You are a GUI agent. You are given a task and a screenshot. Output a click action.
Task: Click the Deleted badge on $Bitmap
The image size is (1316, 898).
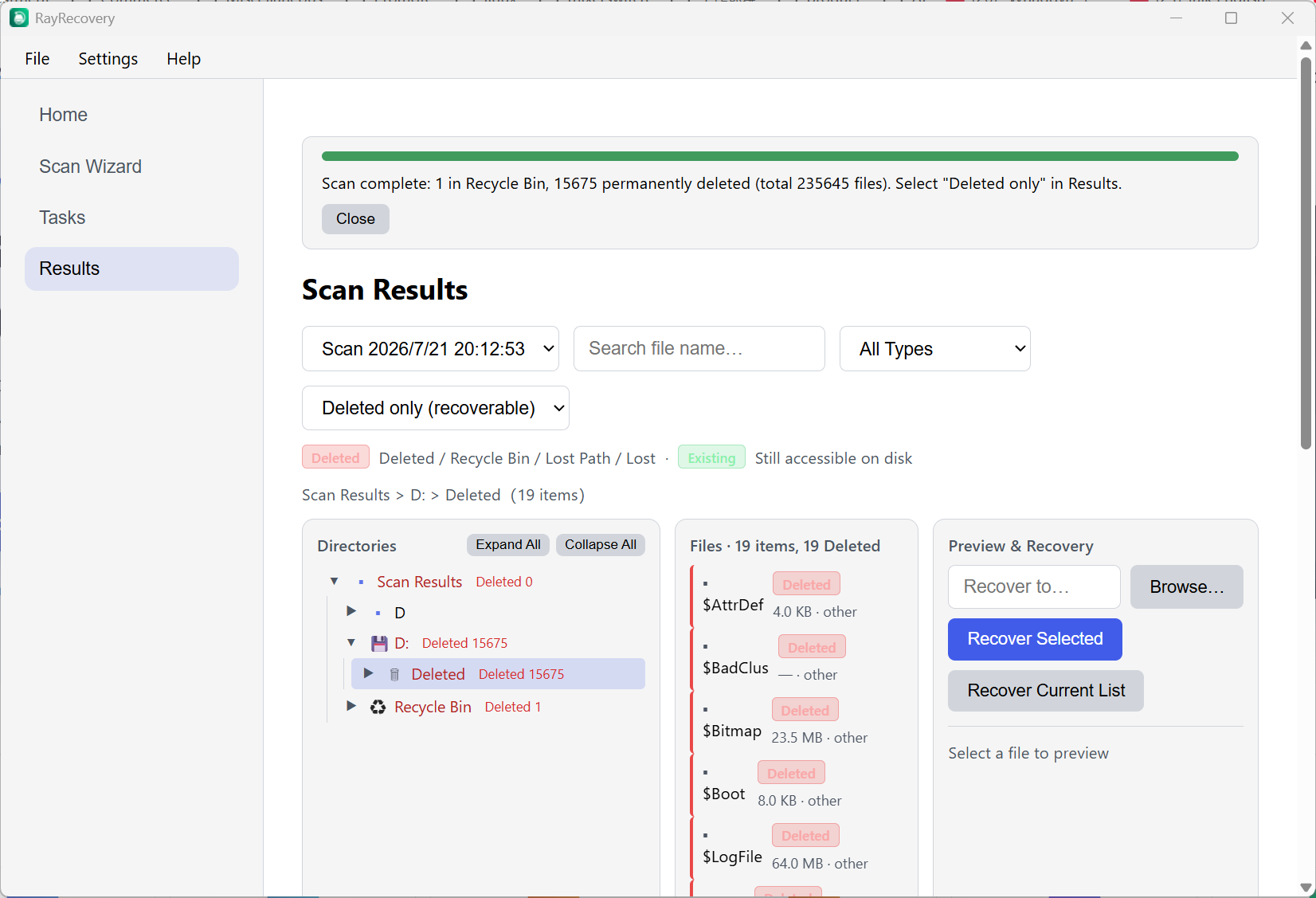[x=805, y=710]
